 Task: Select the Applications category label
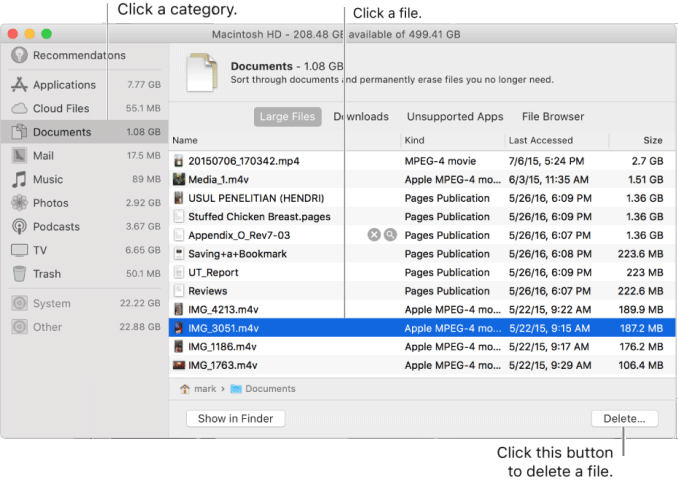64,85
